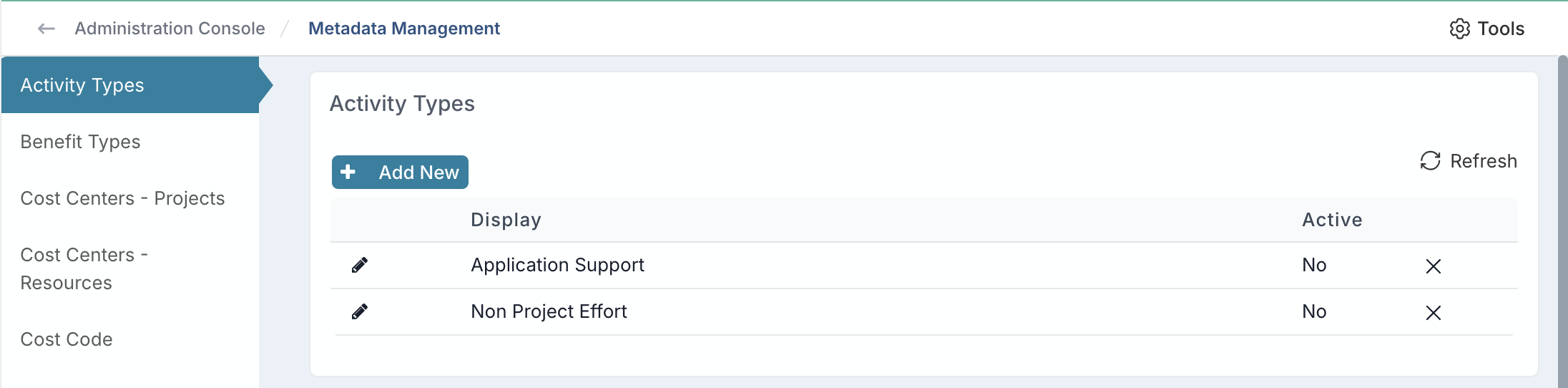Go to Cost Centers - Resources

coord(84,268)
